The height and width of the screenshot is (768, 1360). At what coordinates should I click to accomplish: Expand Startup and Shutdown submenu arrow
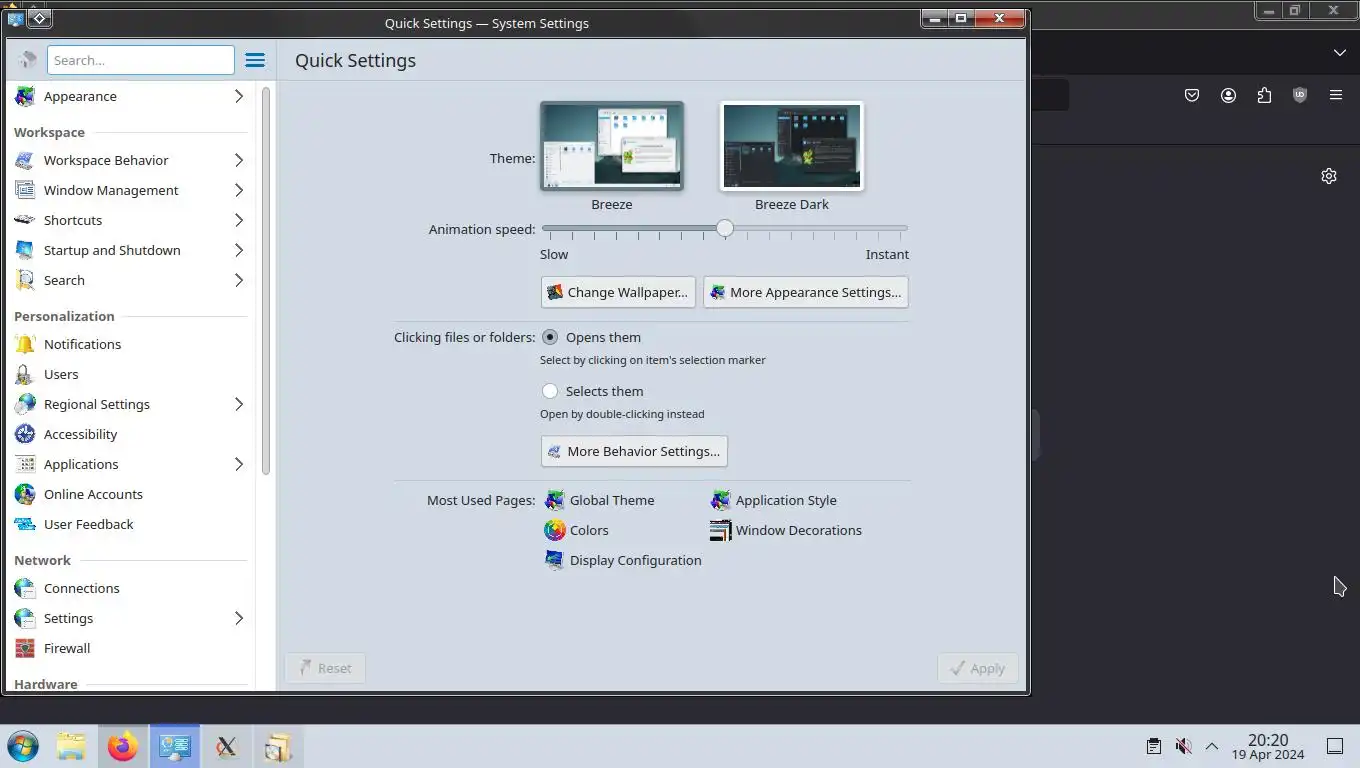click(x=239, y=250)
